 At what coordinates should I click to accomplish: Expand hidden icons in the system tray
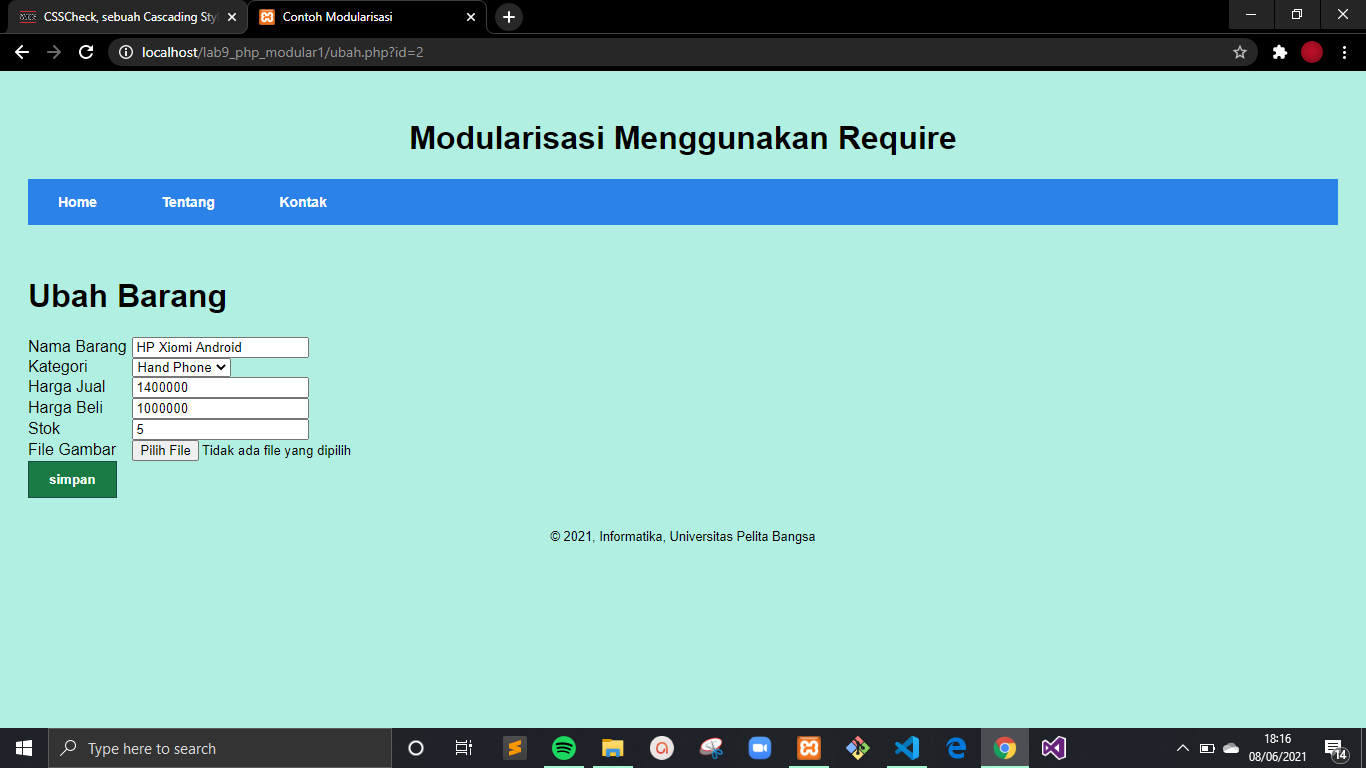[1181, 747]
